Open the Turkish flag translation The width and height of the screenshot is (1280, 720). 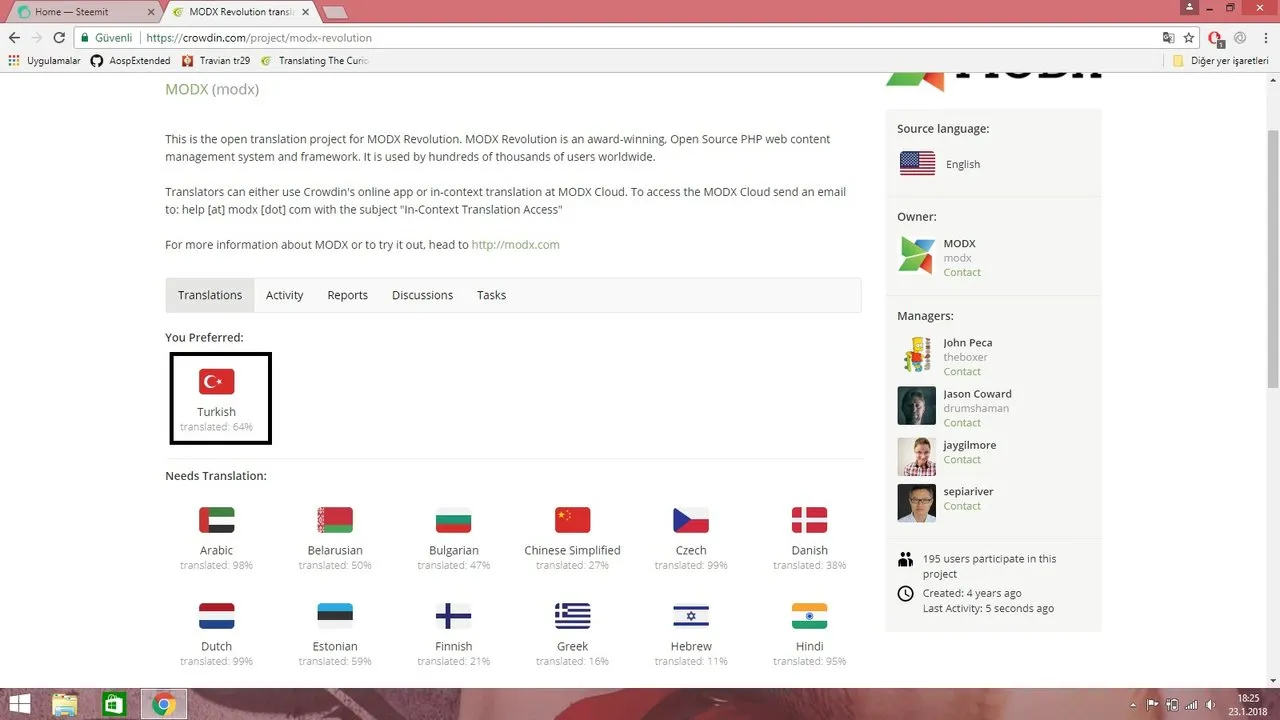point(217,381)
